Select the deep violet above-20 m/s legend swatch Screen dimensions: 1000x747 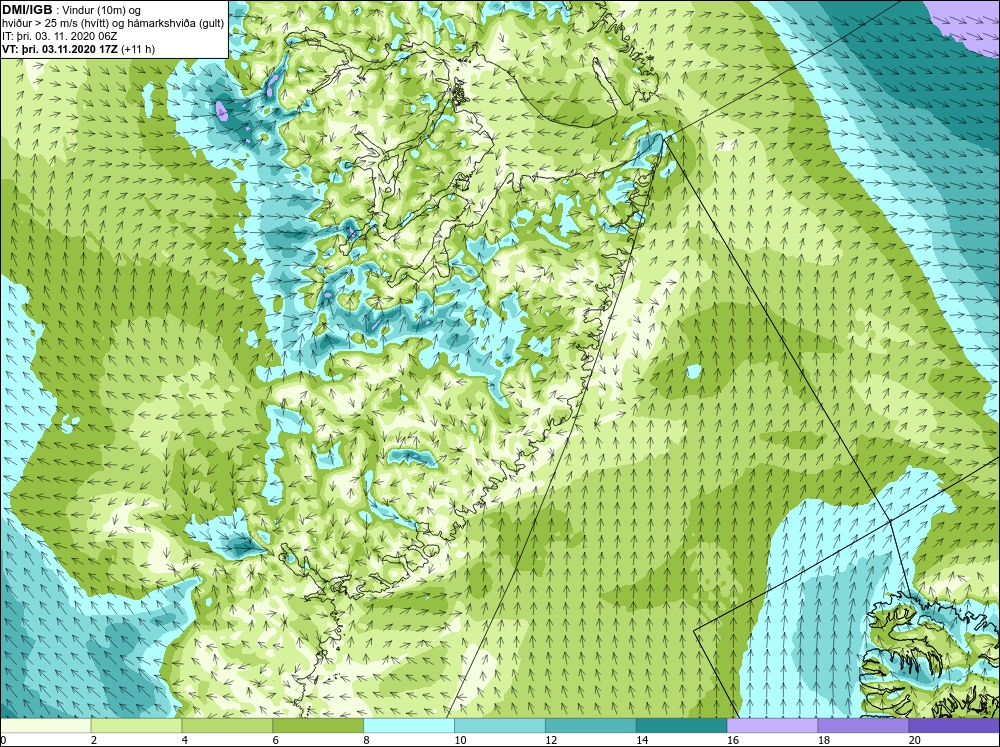[954, 726]
